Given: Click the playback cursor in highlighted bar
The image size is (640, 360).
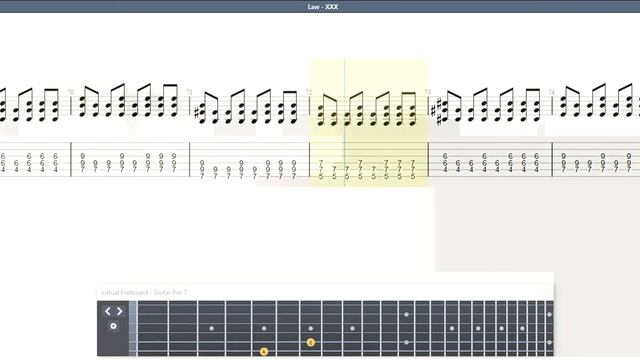Looking at the screenshot, I should [x=344, y=123].
